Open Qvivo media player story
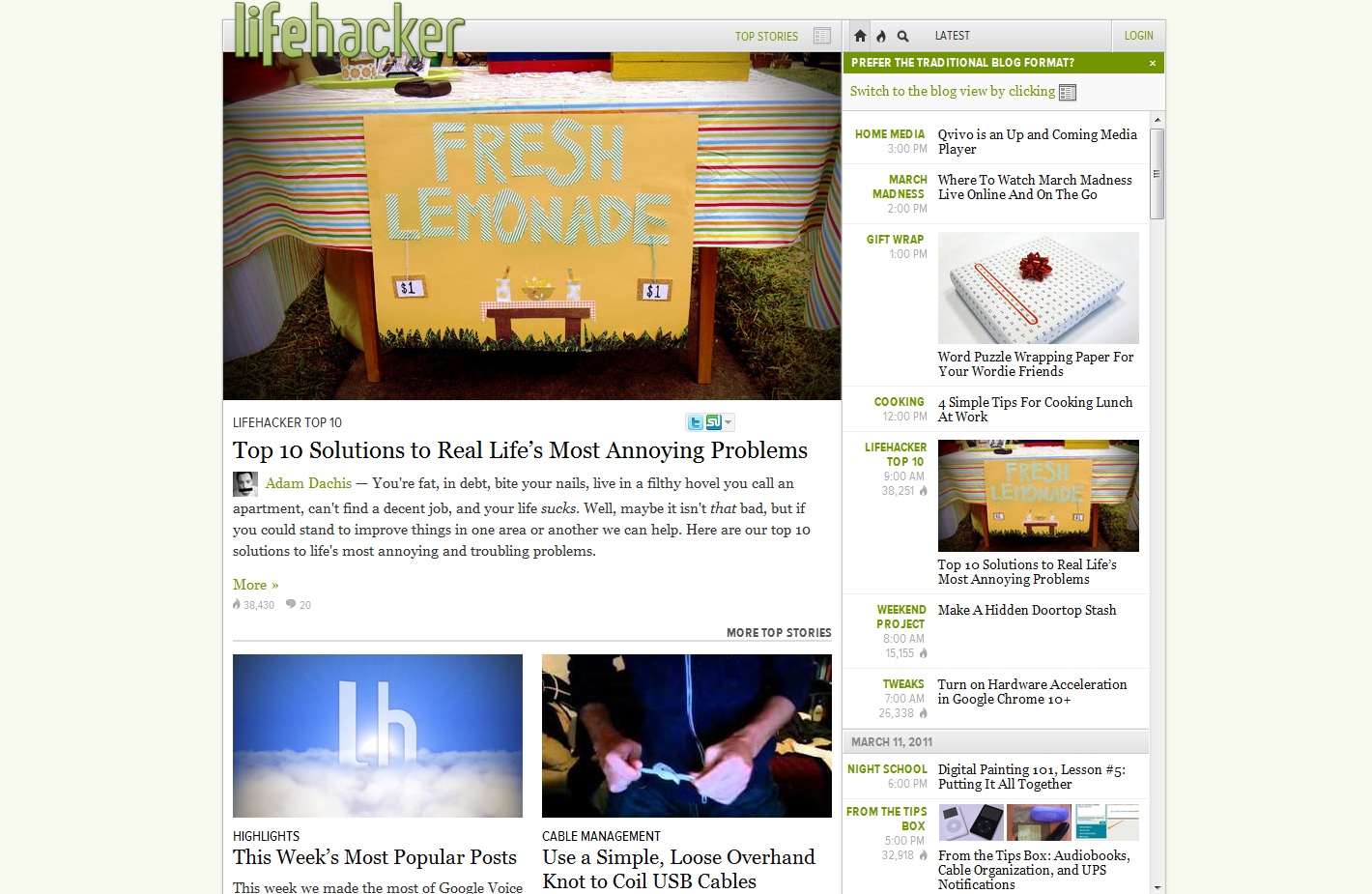Screen dimensions: 1372x894 click(1037, 142)
